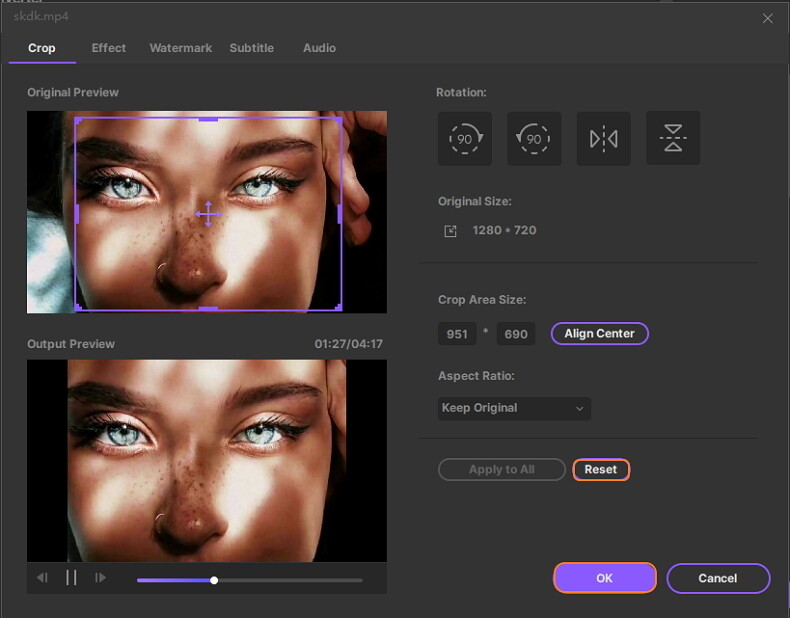Switch to the Effect tab

click(x=109, y=48)
